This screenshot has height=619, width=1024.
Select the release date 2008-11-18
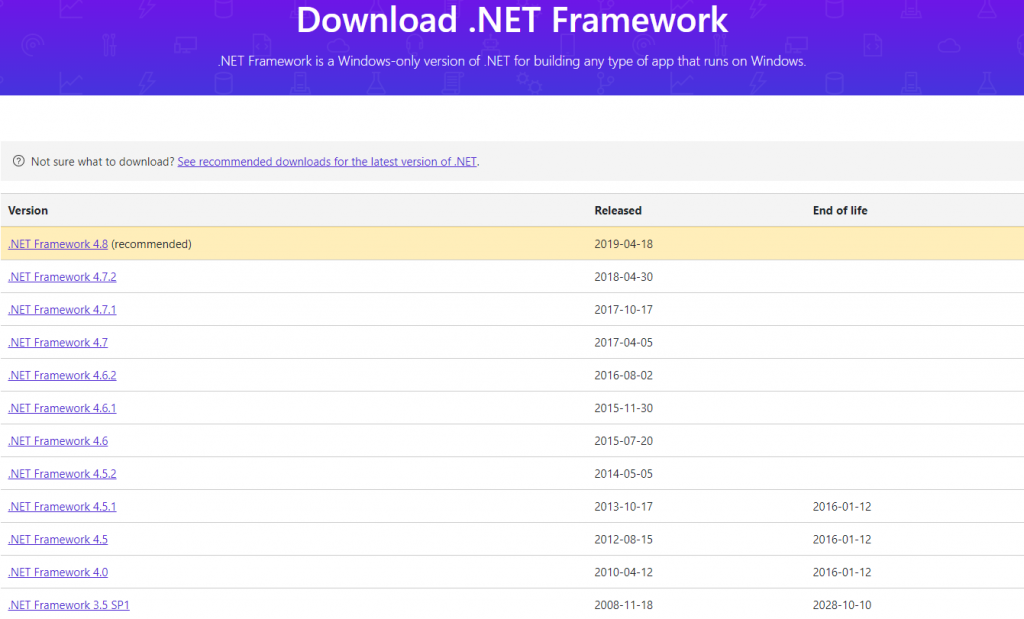(623, 605)
